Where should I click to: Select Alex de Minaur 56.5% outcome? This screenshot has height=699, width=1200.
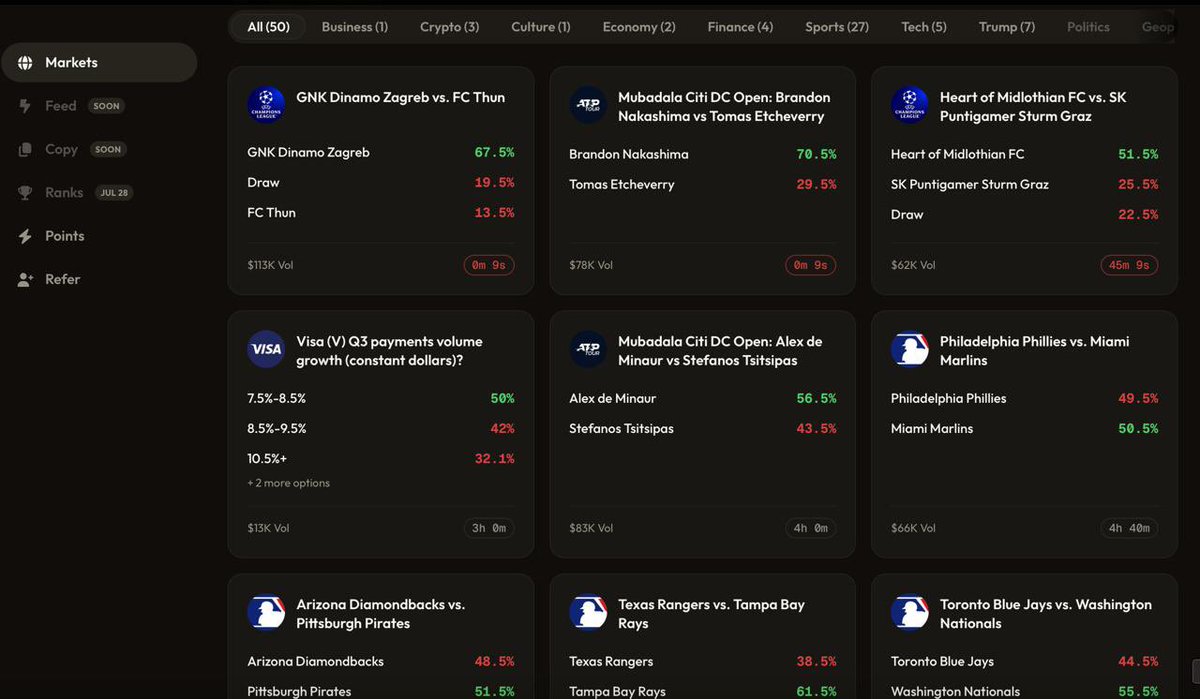point(703,398)
